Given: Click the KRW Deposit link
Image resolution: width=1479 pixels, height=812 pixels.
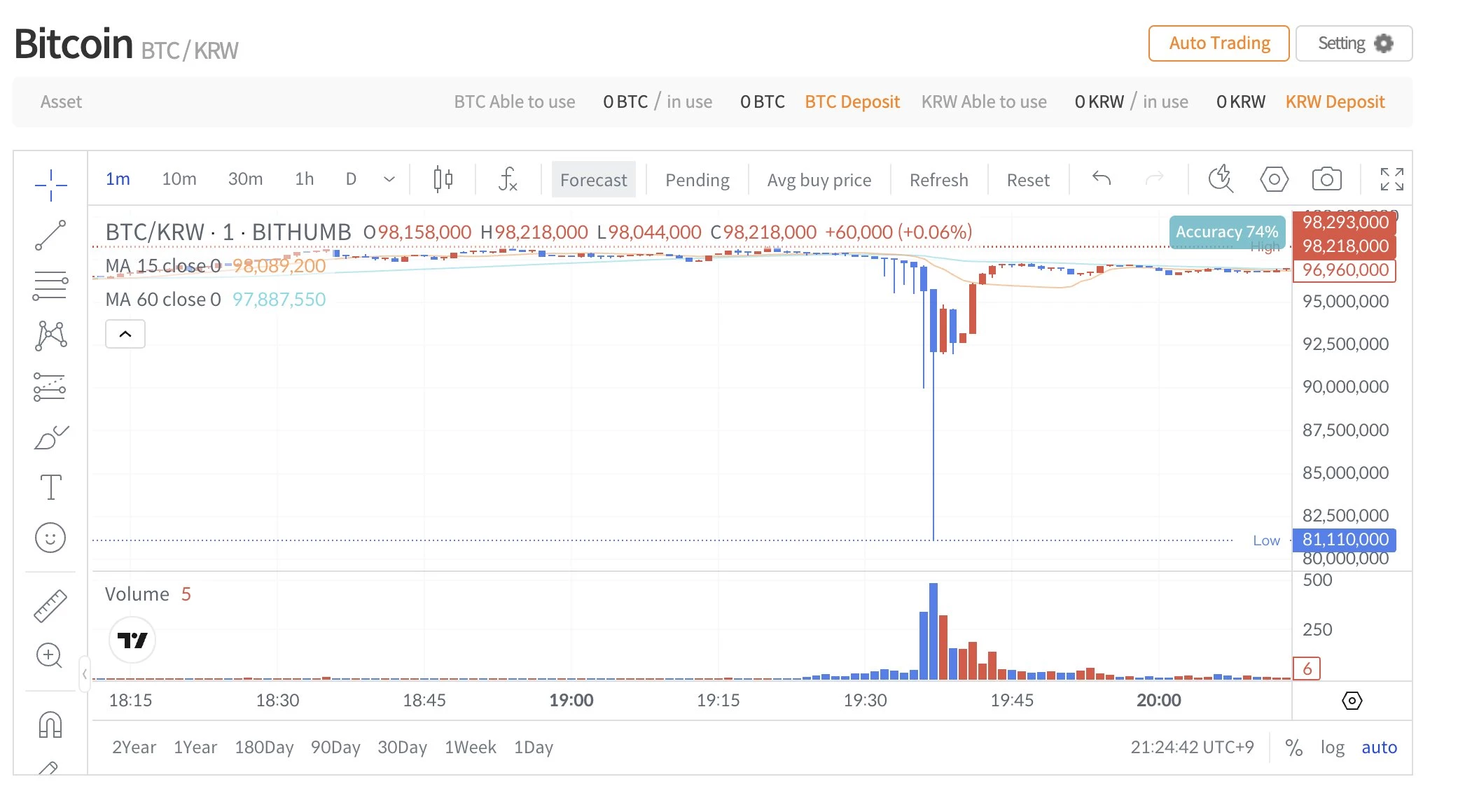Looking at the screenshot, I should [1335, 101].
